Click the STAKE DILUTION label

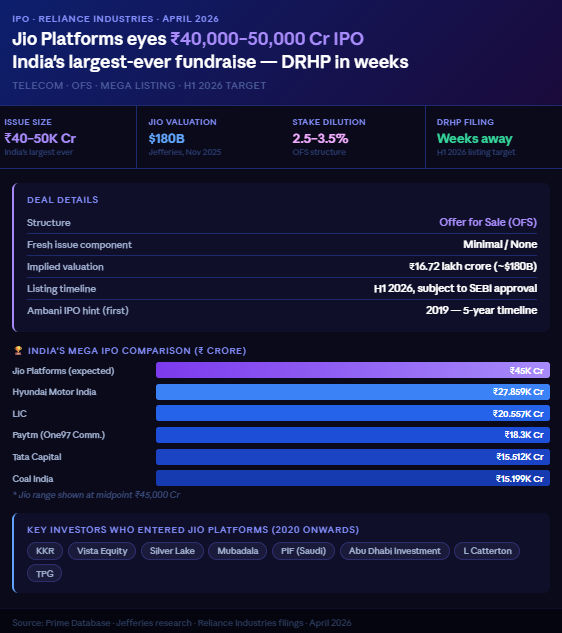(x=329, y=122)
